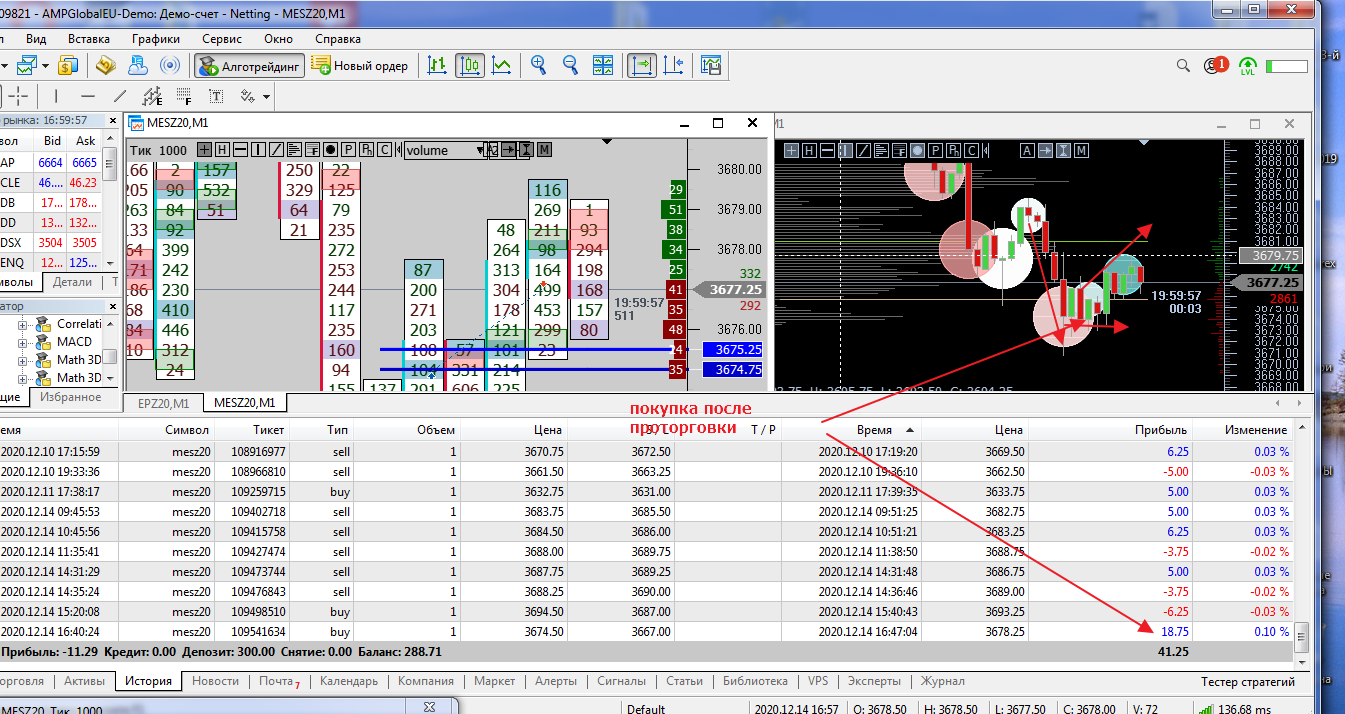Toggle candlestick chart mode

coord(470,65)
